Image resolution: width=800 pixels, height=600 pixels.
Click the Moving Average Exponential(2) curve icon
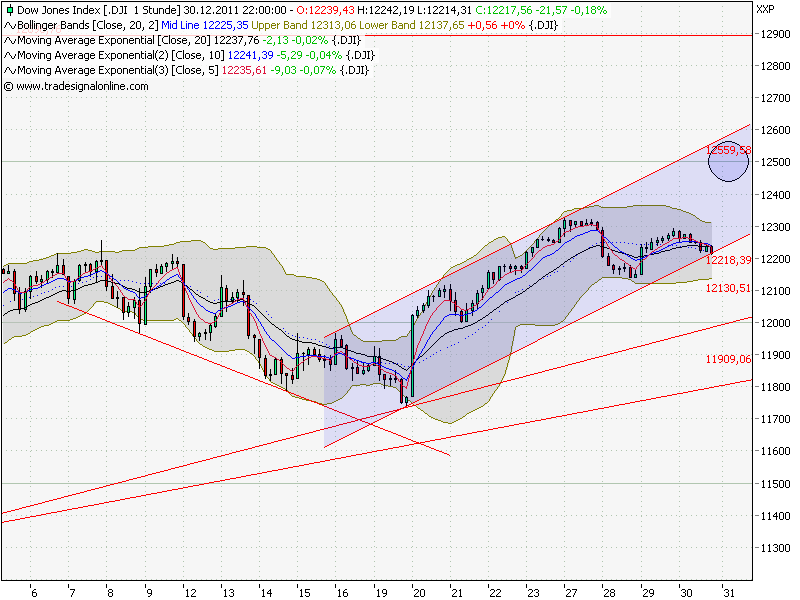coord(9,57)
